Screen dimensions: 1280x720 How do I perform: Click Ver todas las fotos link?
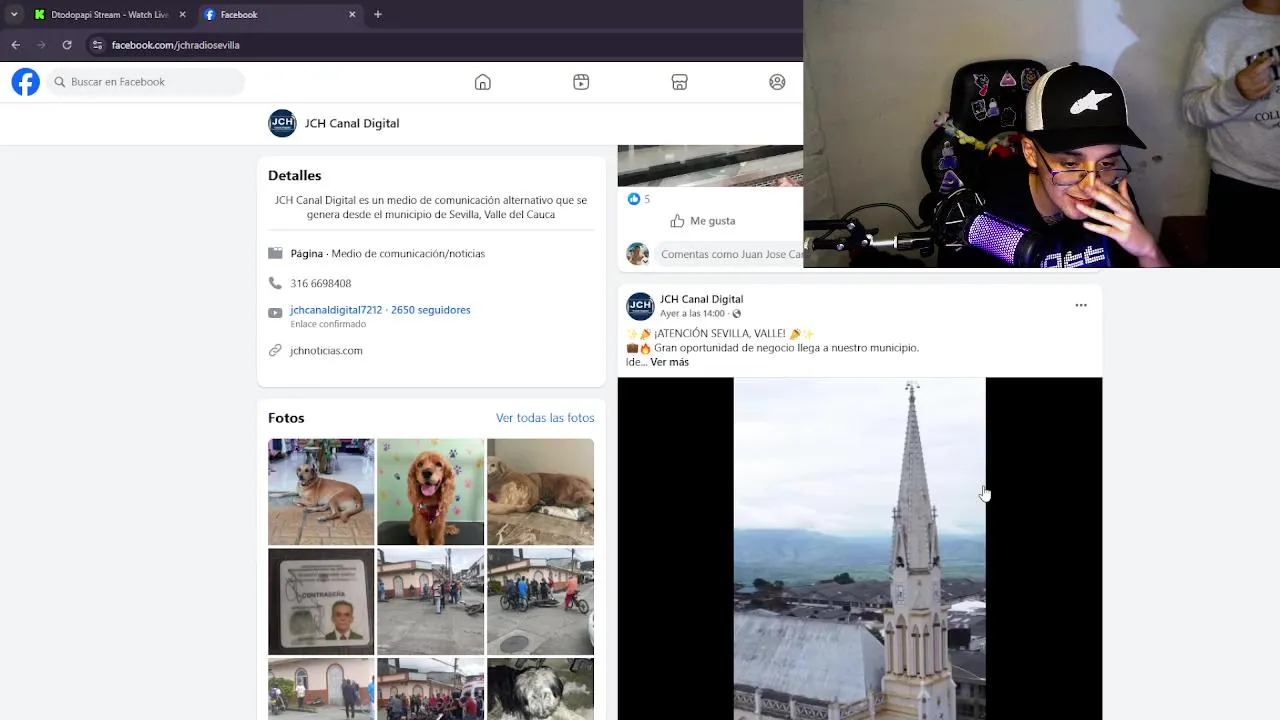point(545,418)
